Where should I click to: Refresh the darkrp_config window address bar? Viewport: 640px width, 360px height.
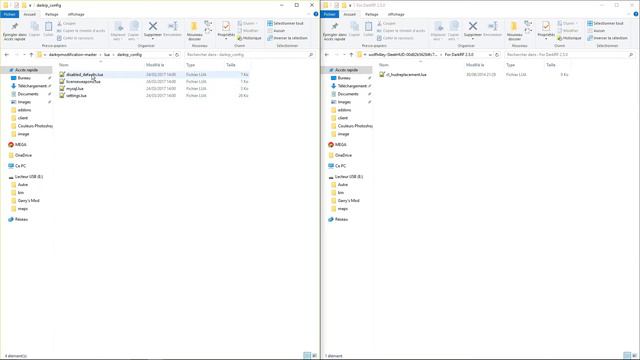[x=177, y=55]
